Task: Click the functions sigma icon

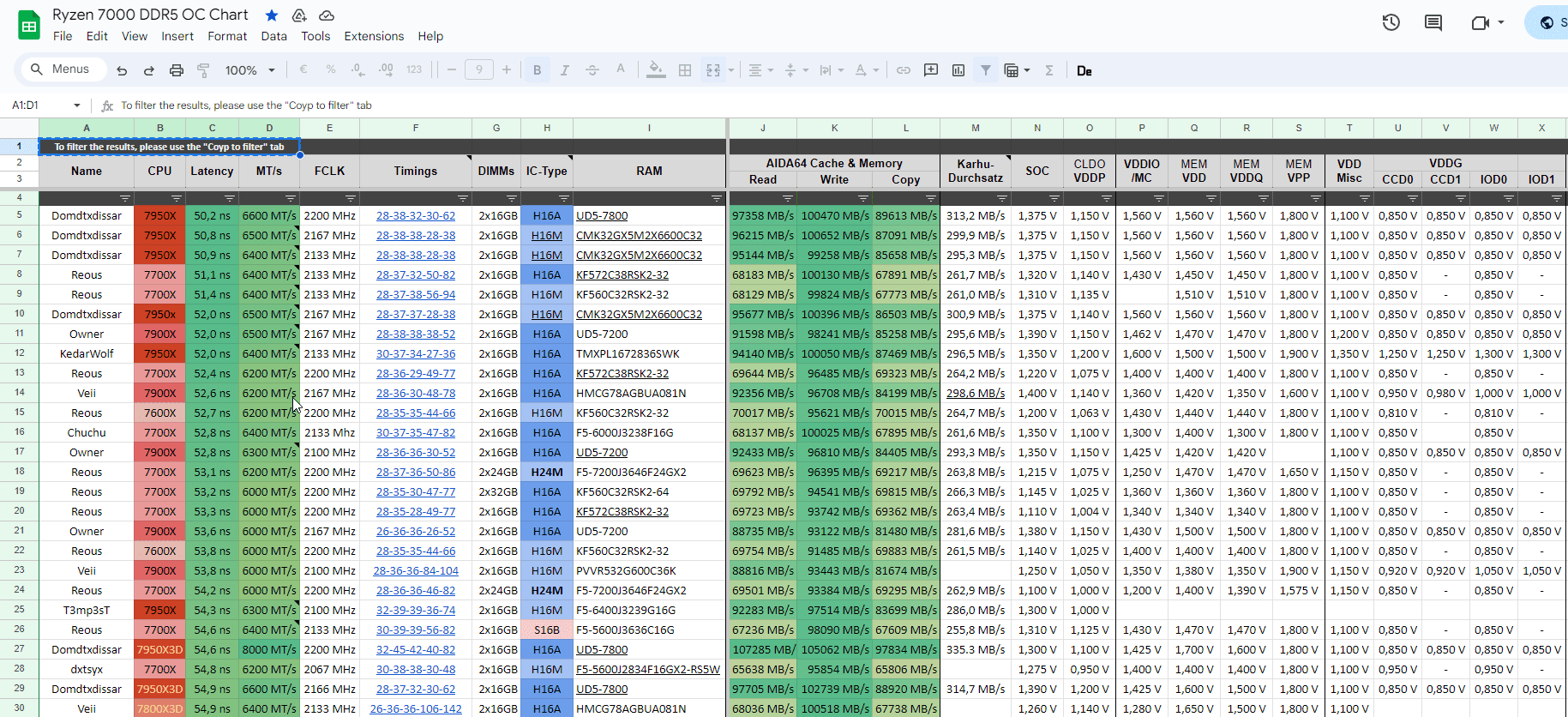Action: point(1048,70)
